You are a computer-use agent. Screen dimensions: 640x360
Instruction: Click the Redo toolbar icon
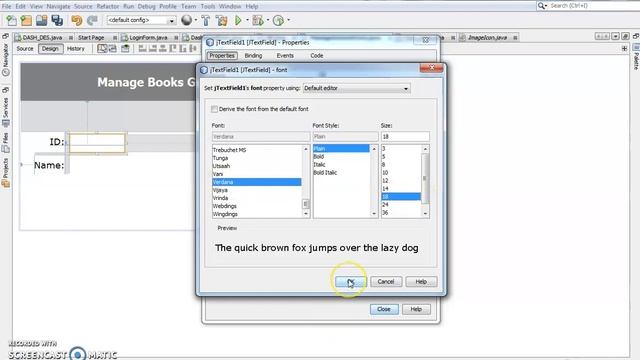[92, 20]
